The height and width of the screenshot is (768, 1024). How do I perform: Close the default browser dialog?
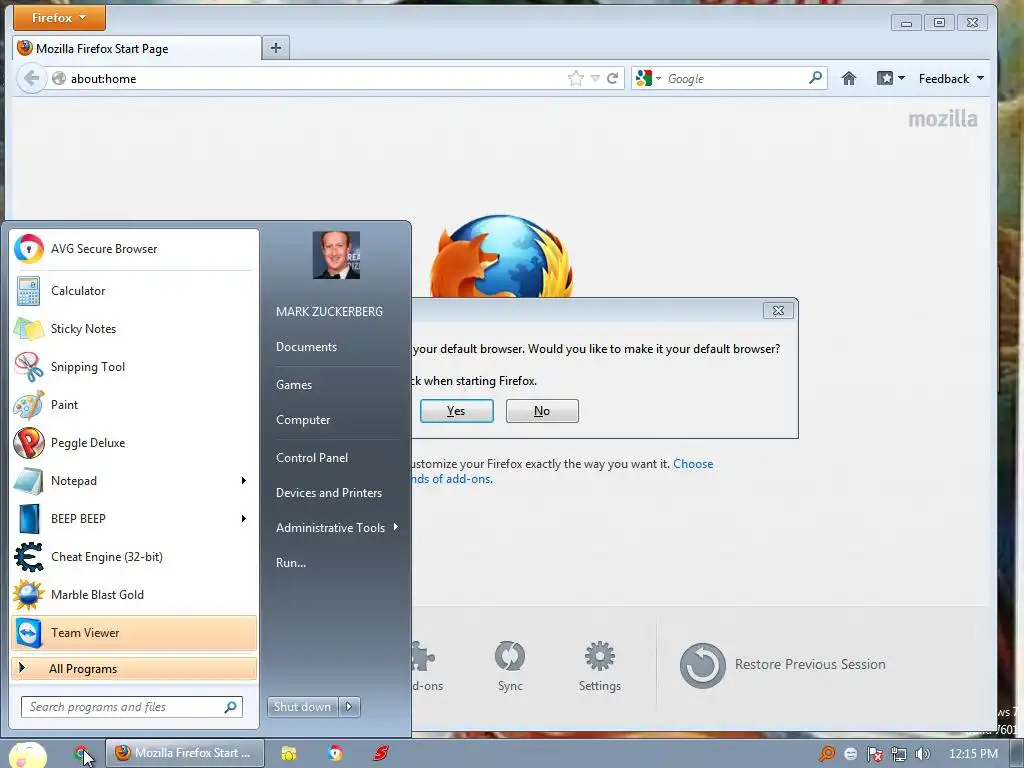(x=778, y=311)
